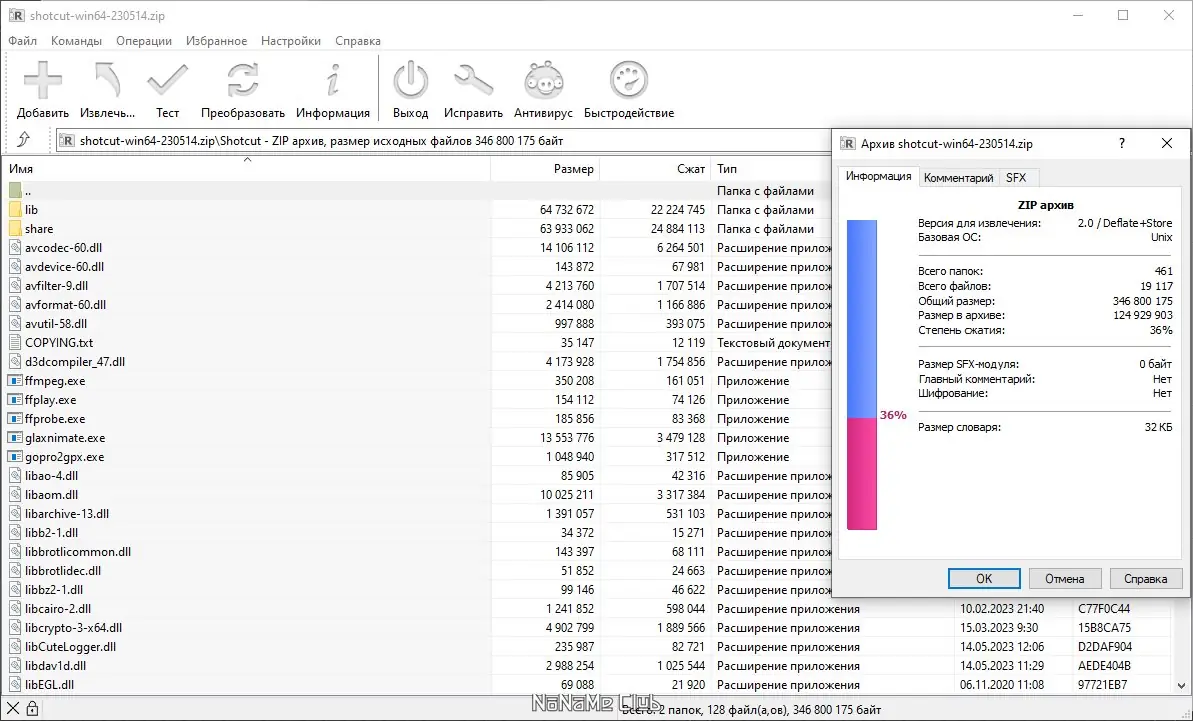Screen dimensions: 1193x721
Task: Click the Добавить (Add) toolbar icon
Action: (43, 80)
